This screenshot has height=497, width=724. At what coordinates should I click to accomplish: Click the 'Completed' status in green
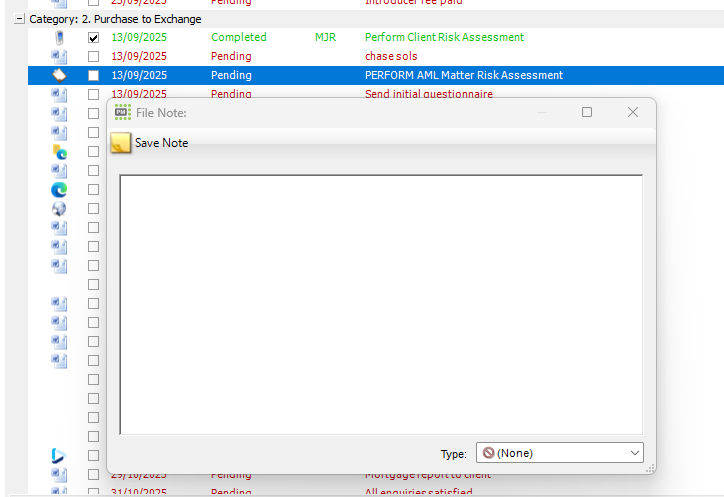tap(239, 37)
